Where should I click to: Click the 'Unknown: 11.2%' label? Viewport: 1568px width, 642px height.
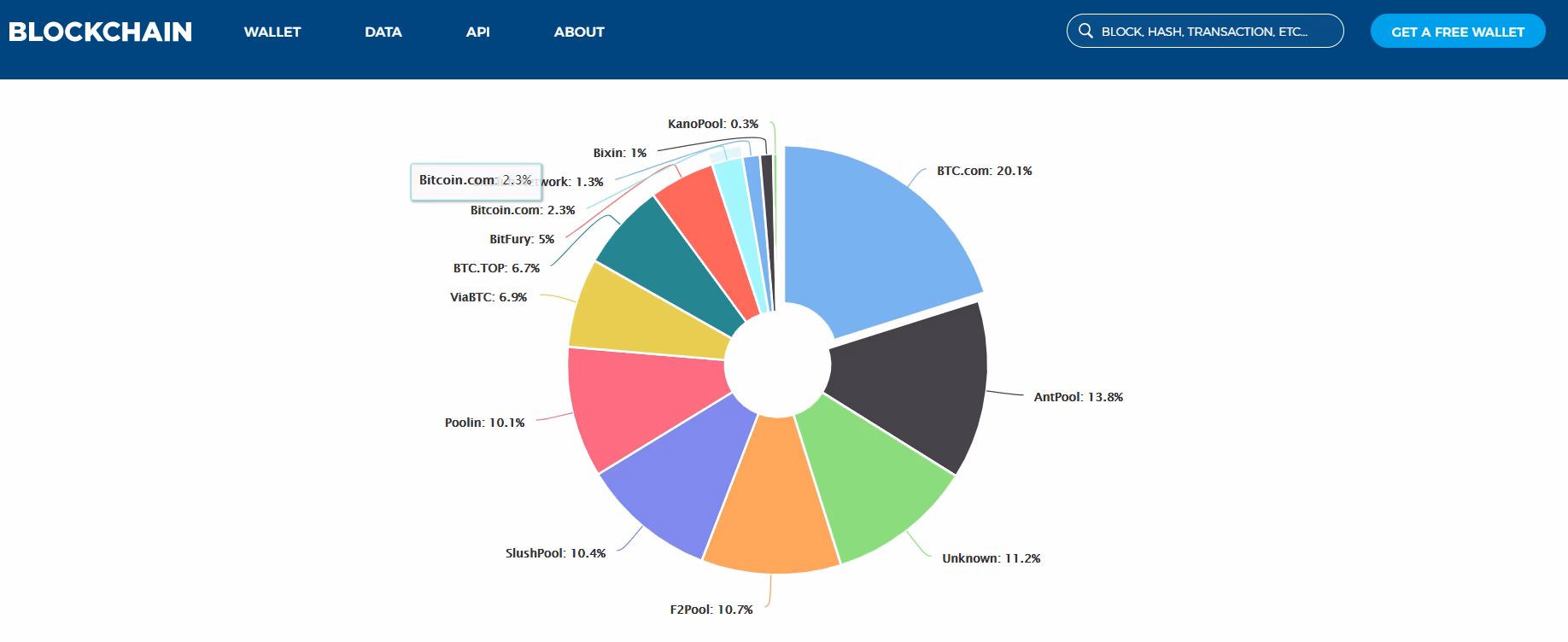click(x=991, y=558)
